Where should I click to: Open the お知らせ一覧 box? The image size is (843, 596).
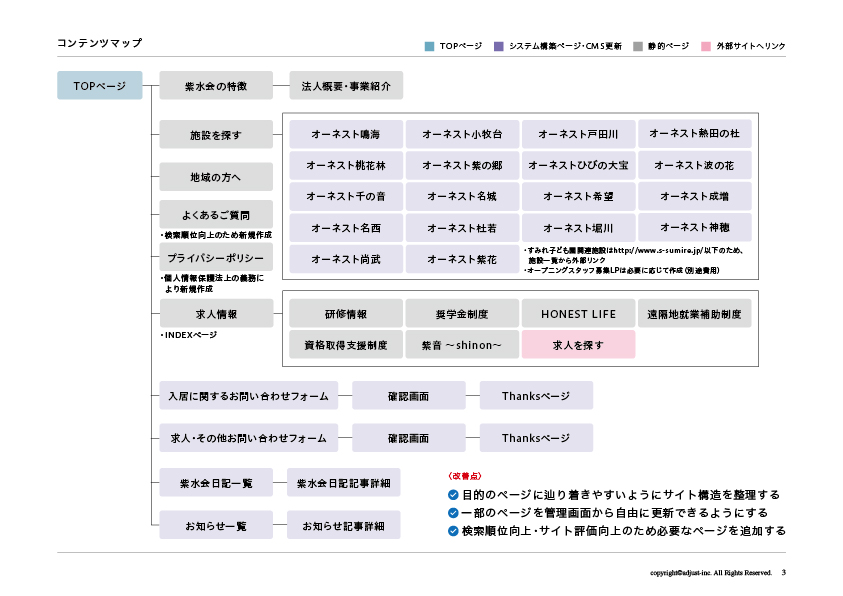pyautogui.click(x=216, y=525)
